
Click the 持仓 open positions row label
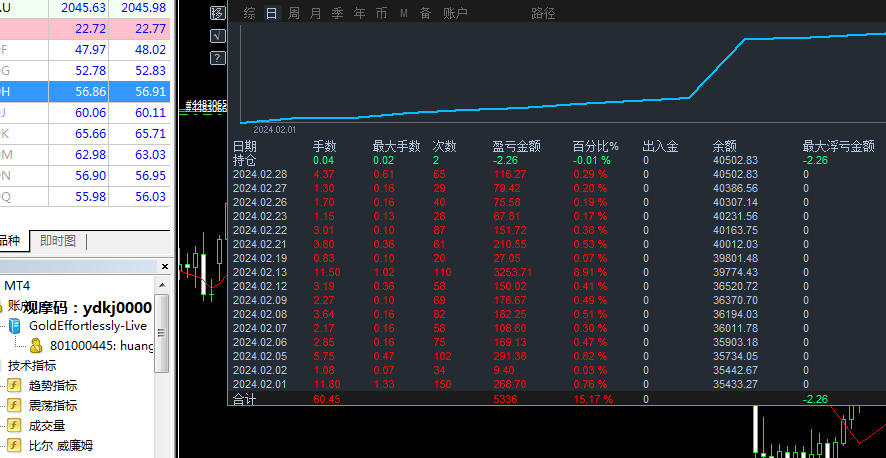(x=245, y=160)
